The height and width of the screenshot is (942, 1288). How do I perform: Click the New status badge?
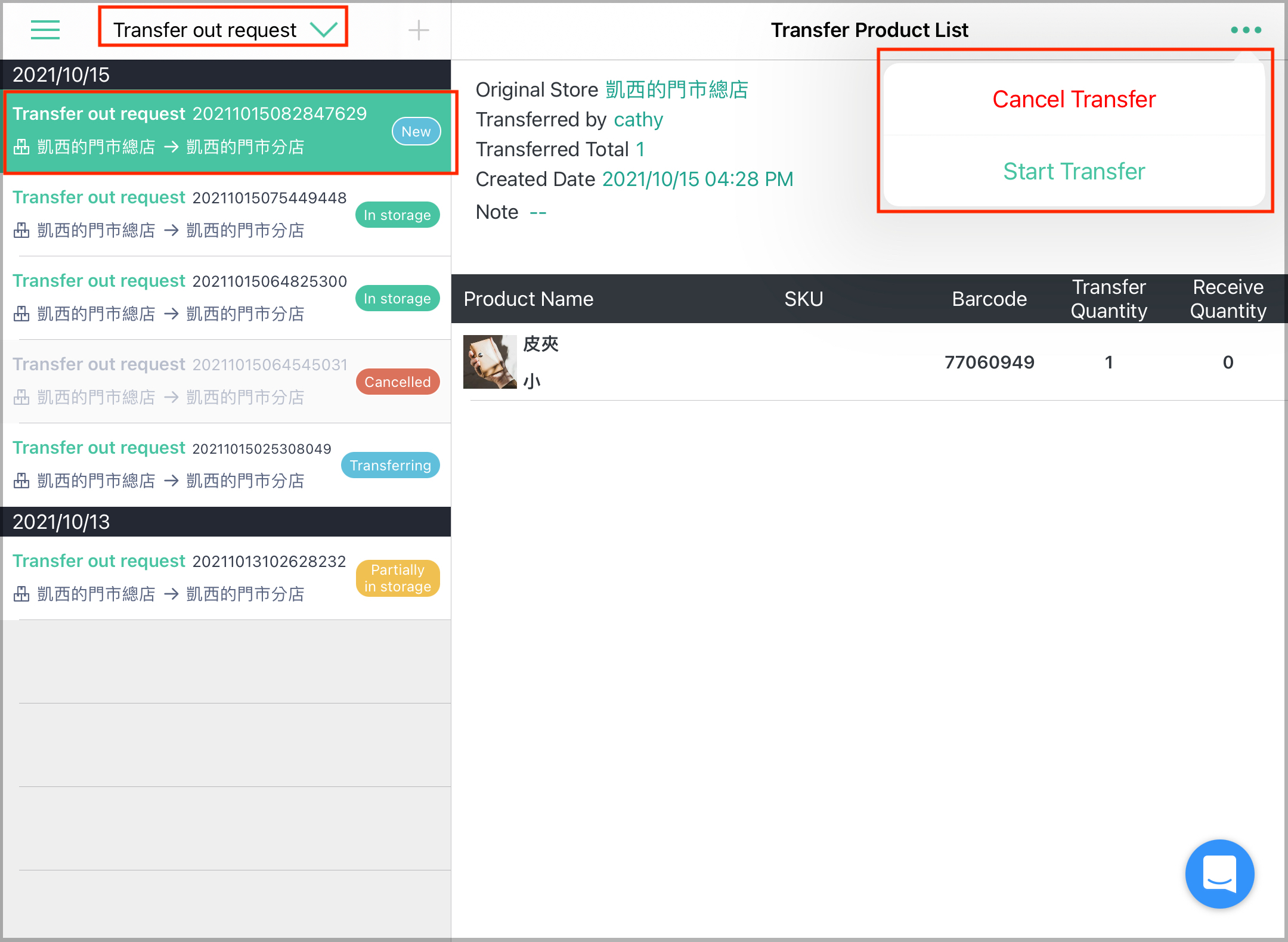pyautogui.click(x=416, y=131)
